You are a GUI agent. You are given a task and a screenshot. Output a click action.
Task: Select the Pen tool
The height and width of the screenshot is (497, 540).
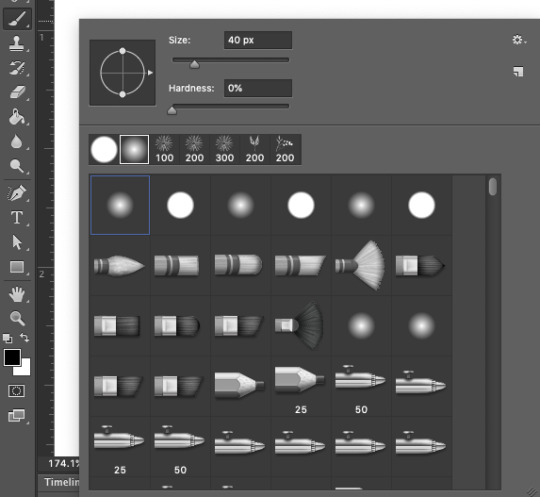17,193
